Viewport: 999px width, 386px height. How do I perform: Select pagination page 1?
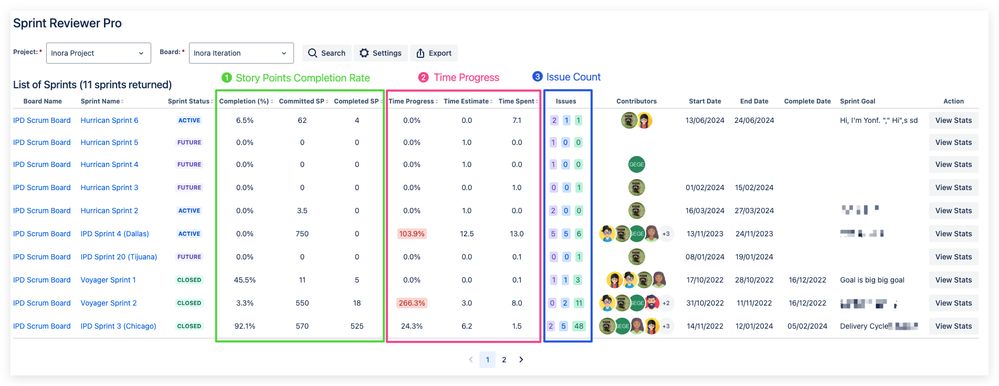487,360
